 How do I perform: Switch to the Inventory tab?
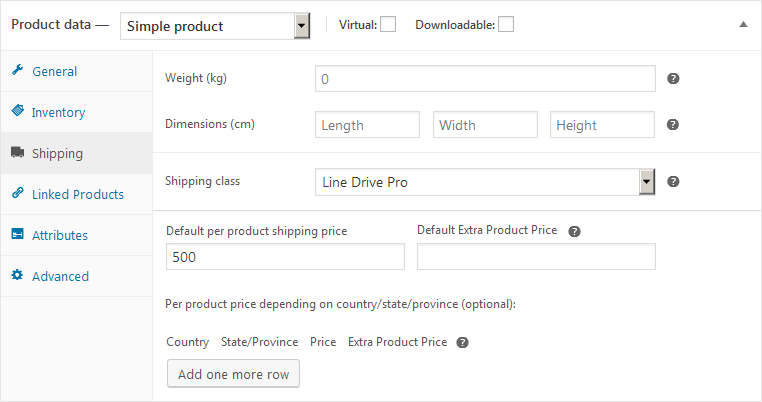pyautogui.click(x=58, y=113)
